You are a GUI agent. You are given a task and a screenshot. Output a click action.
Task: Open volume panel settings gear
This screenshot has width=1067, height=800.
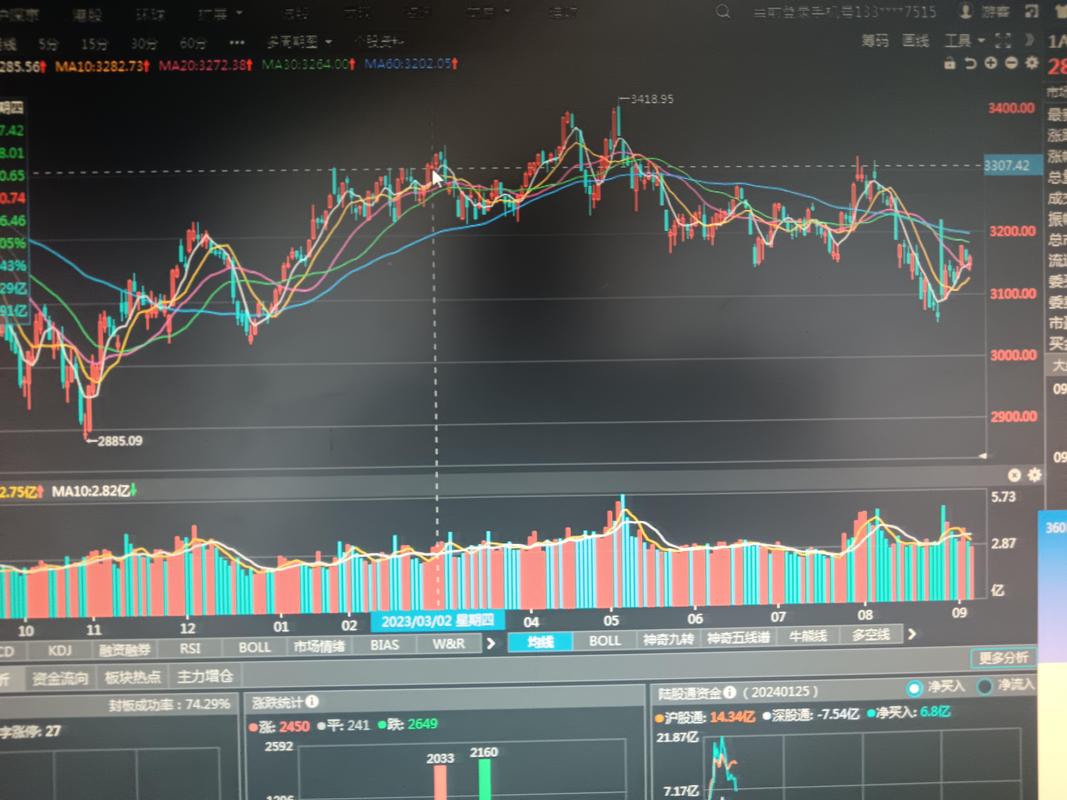pos(1034,475)
